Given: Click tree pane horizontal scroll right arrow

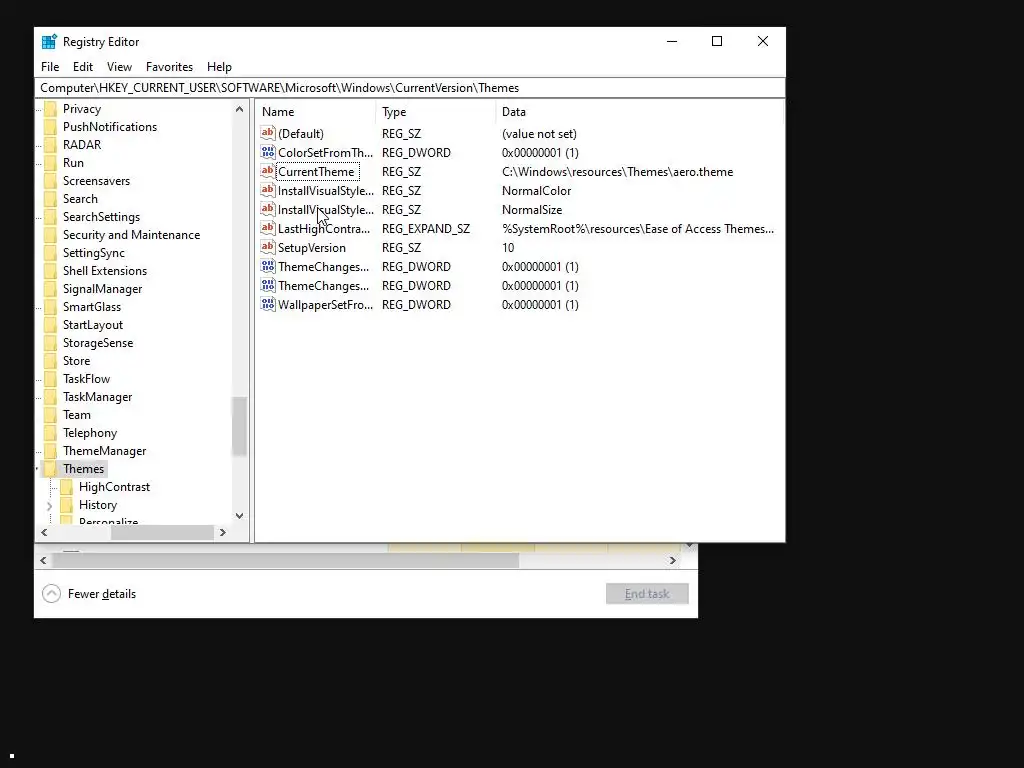Looking at the screenshot, I should pyautogui.click(x=223, y=532).
